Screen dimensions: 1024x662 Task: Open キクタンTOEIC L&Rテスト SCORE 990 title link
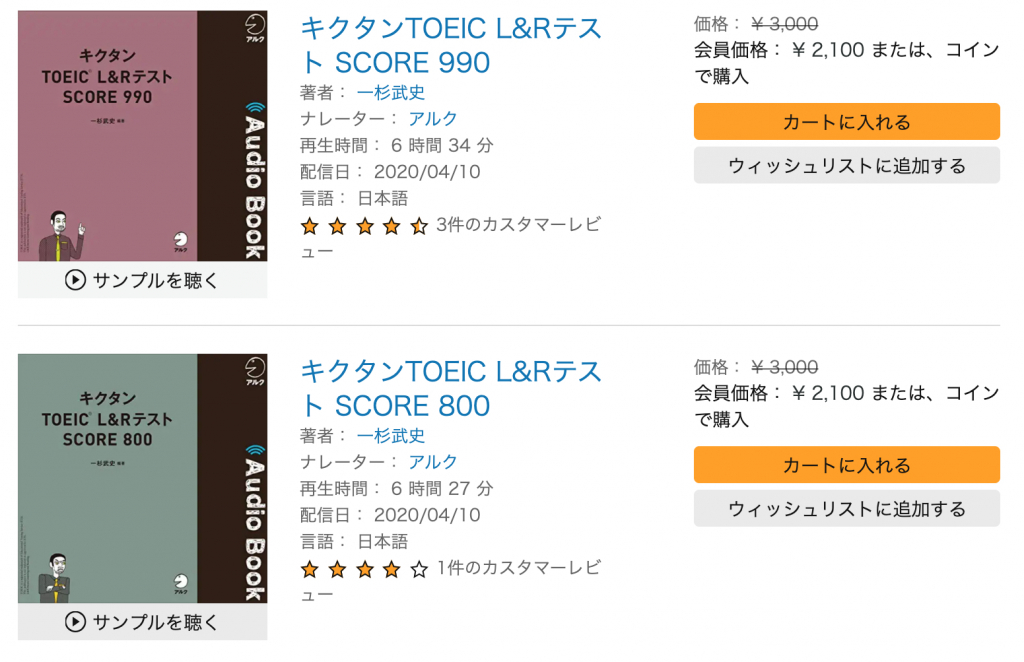pos(451,45)
